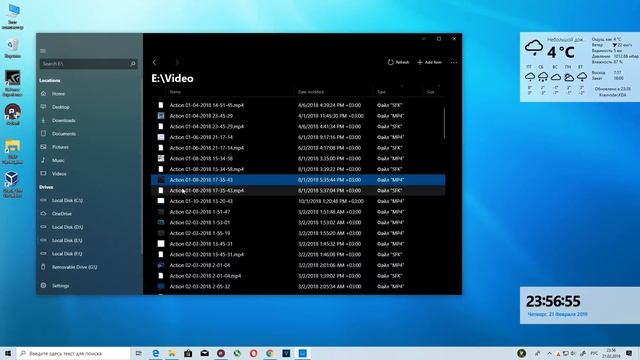Select file Action 02-03-2018 13-45-31
This screenshot has width=640, height=360.
(298, 244)
